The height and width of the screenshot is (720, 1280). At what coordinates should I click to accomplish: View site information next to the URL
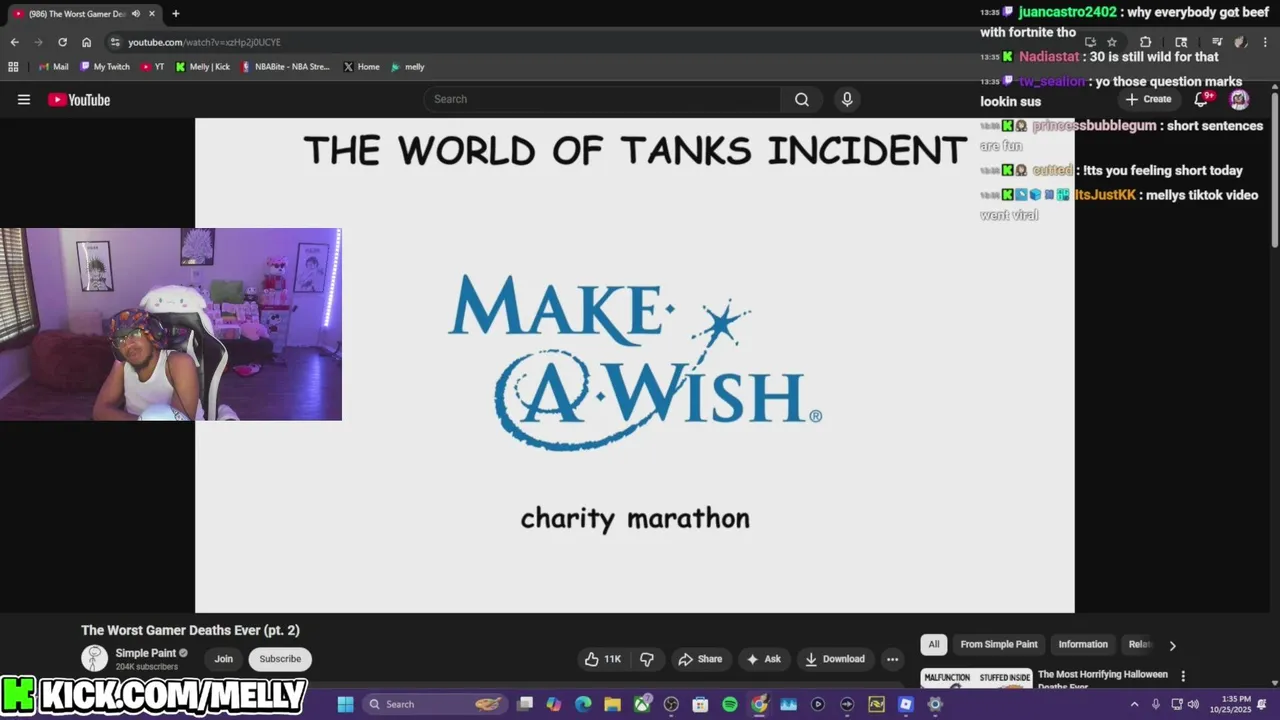tap(116, 42)
